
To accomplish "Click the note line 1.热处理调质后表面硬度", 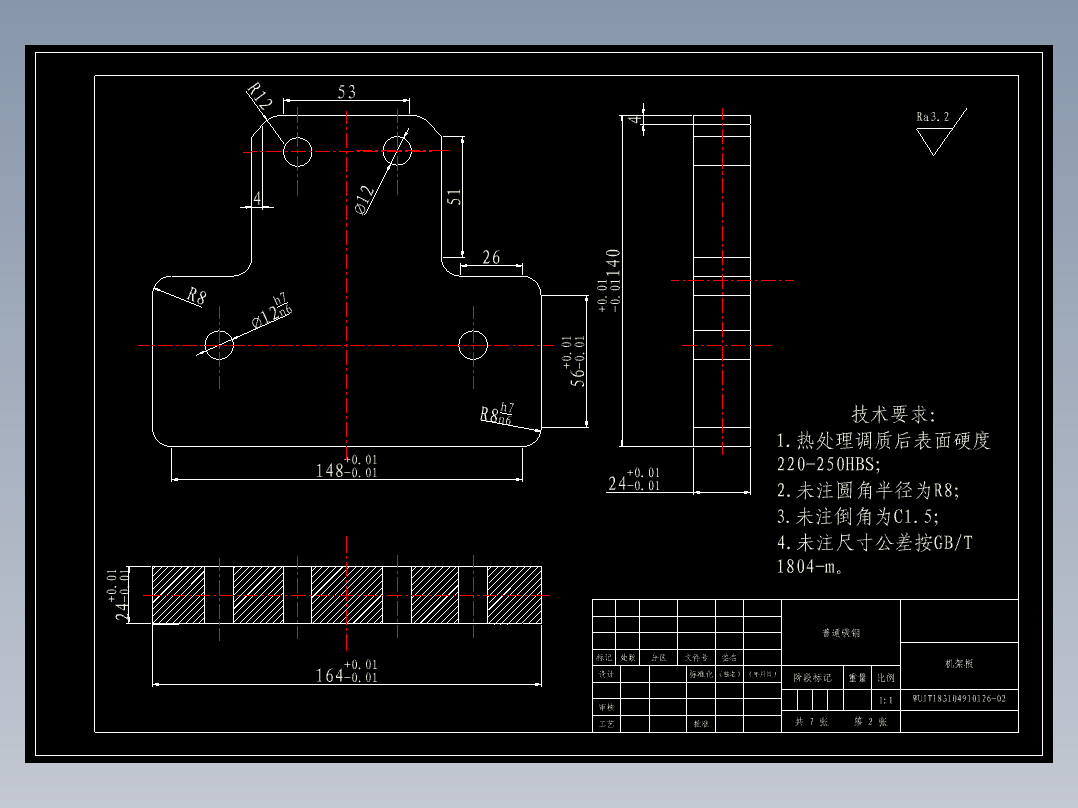I will pos(883,441).
